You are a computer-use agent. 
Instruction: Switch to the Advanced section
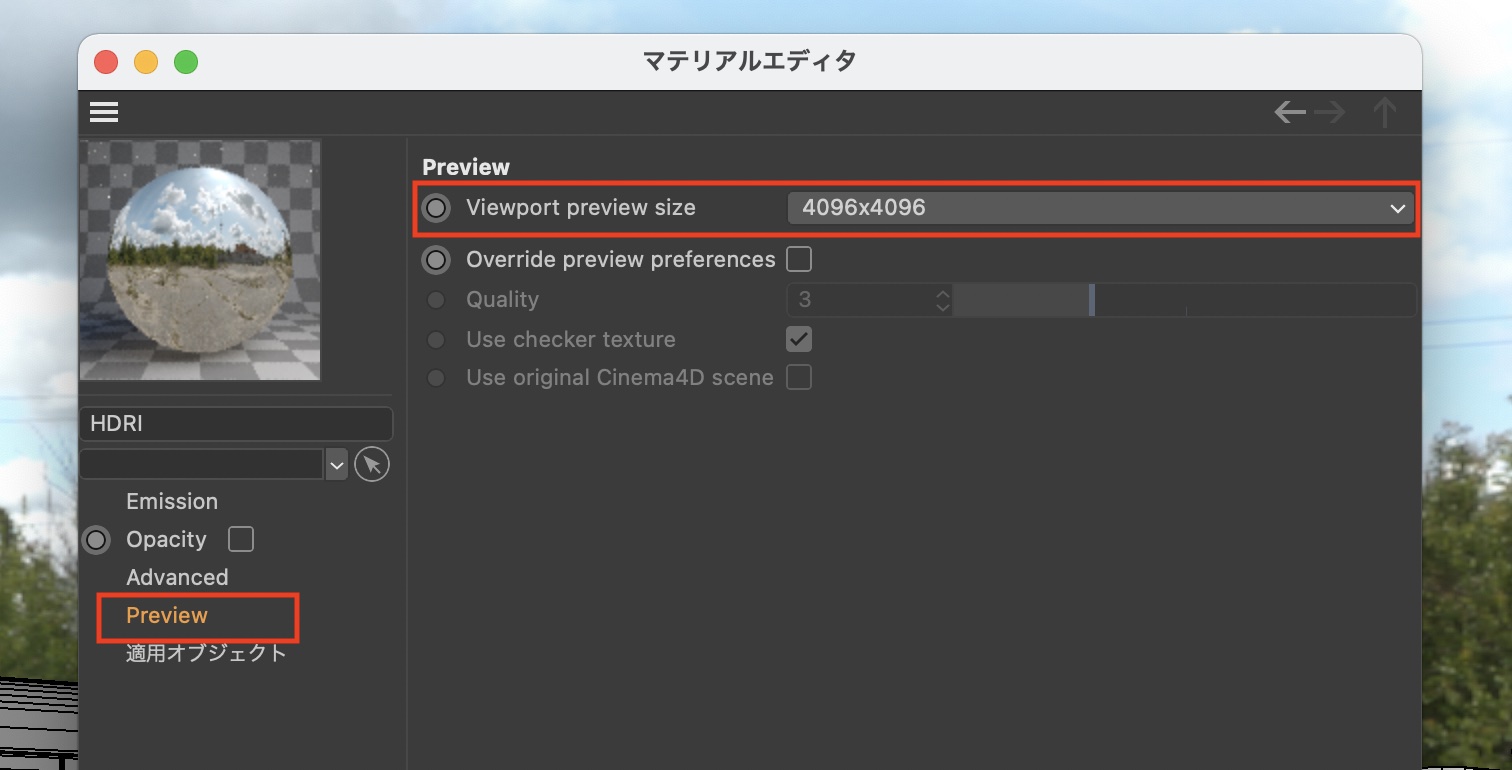pos(177,578)
